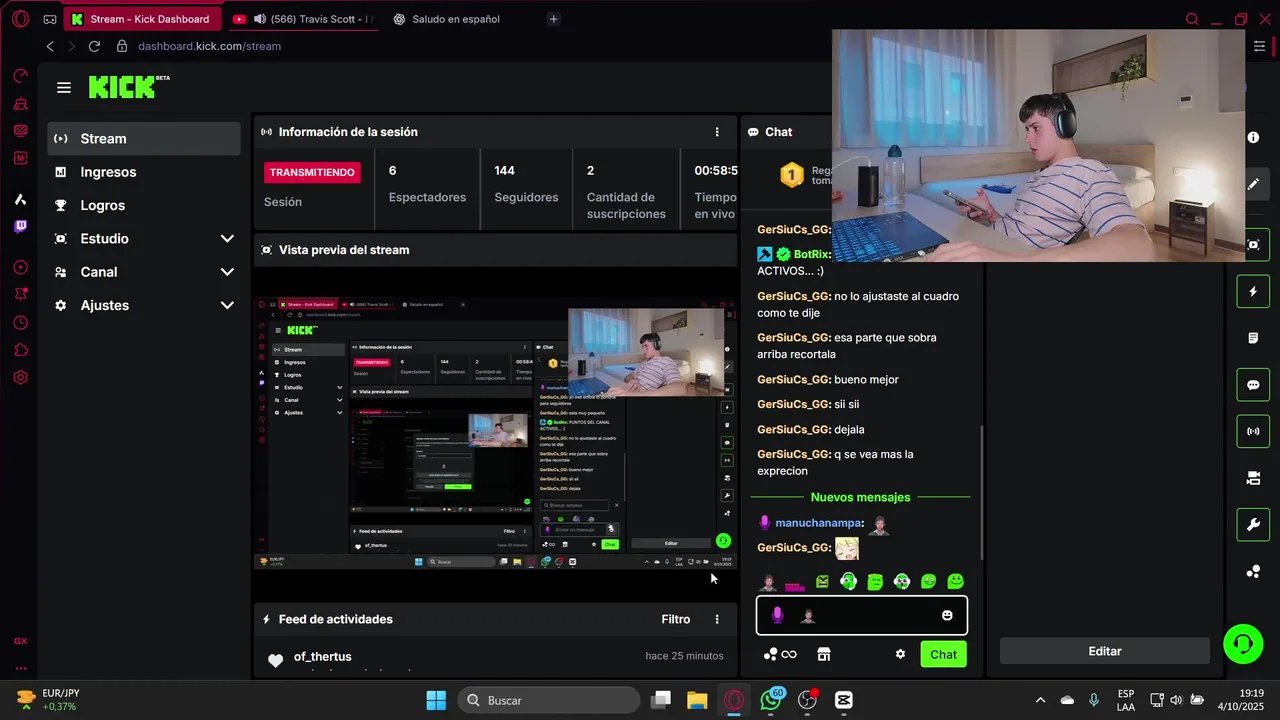Go to the Stream section
Image resolution: width=1280 pixels, height=720 pixels.
tap(144, 139)
